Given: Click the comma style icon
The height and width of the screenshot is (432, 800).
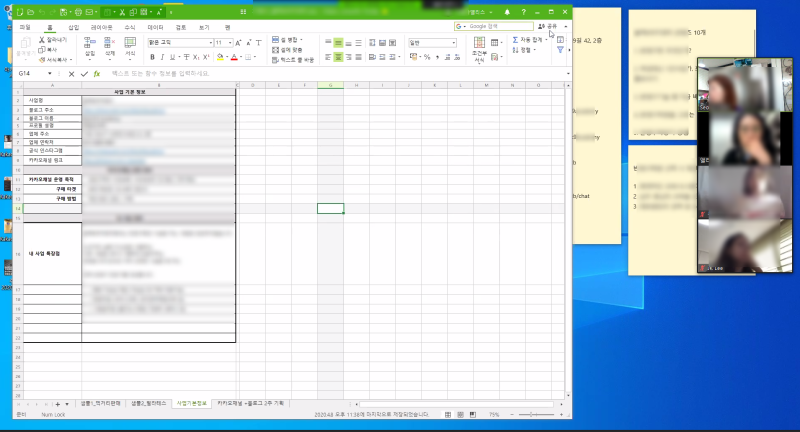Looking at the screenshot, I should (437, 57).
